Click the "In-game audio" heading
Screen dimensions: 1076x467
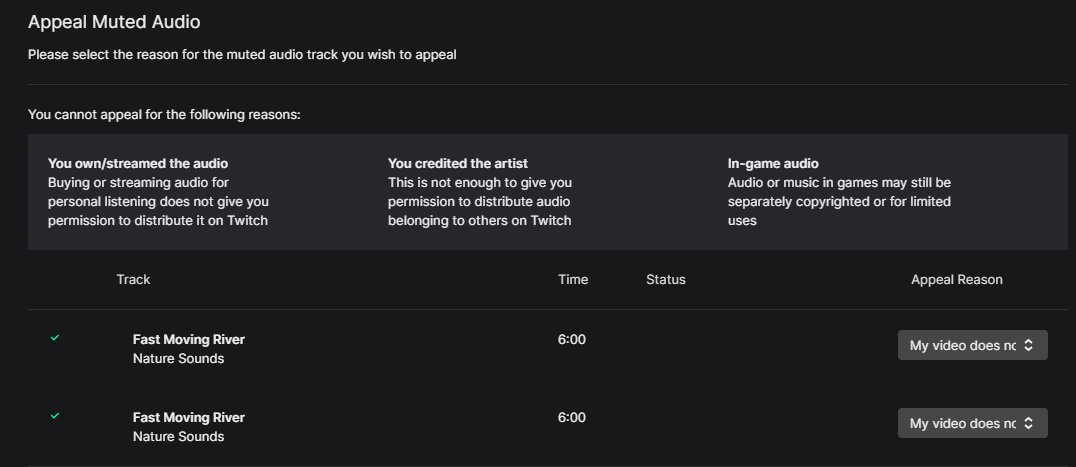pyautogui.click(x=773, y=163)
